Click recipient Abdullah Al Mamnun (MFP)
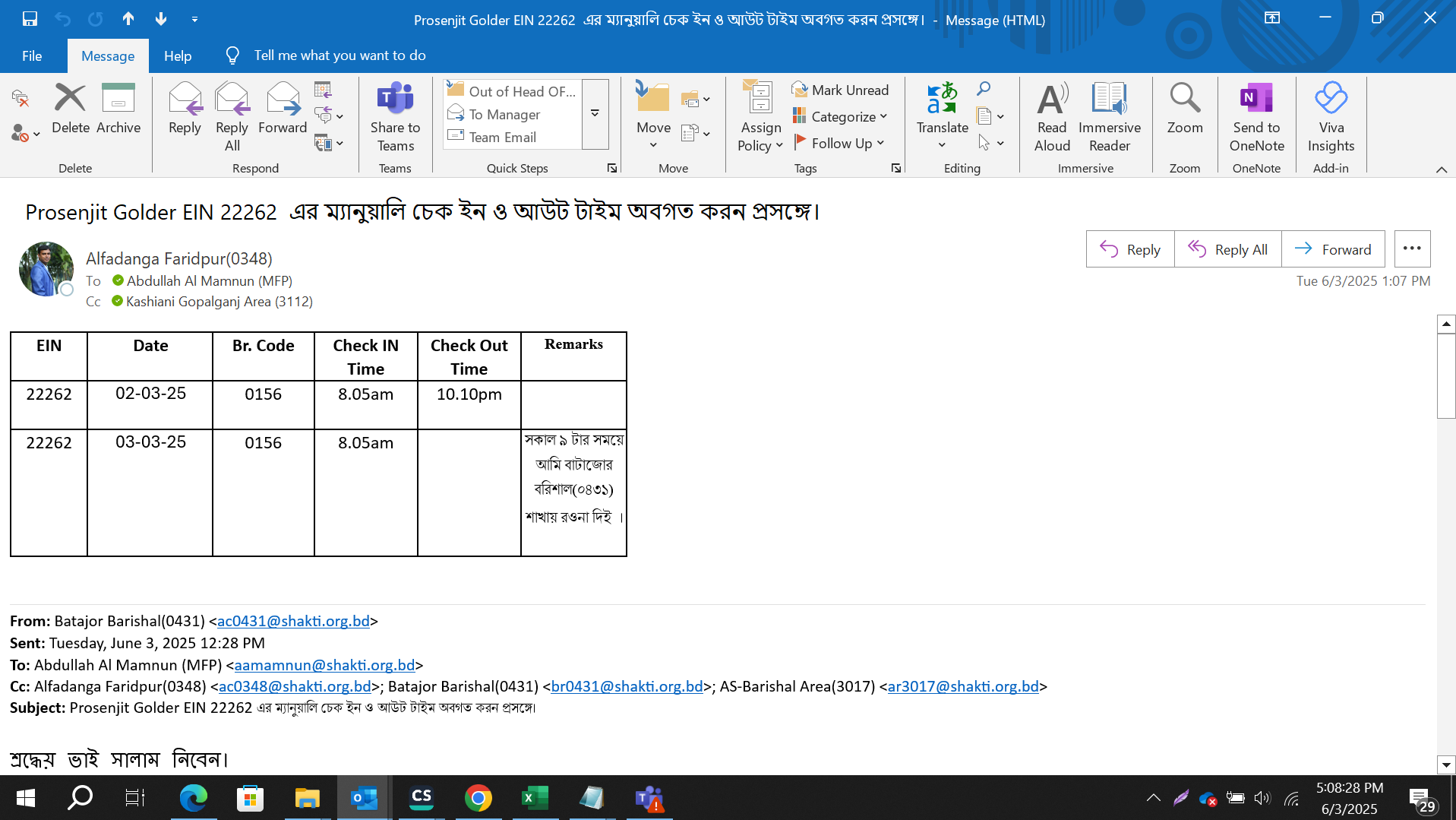 [x=209, y=281]
